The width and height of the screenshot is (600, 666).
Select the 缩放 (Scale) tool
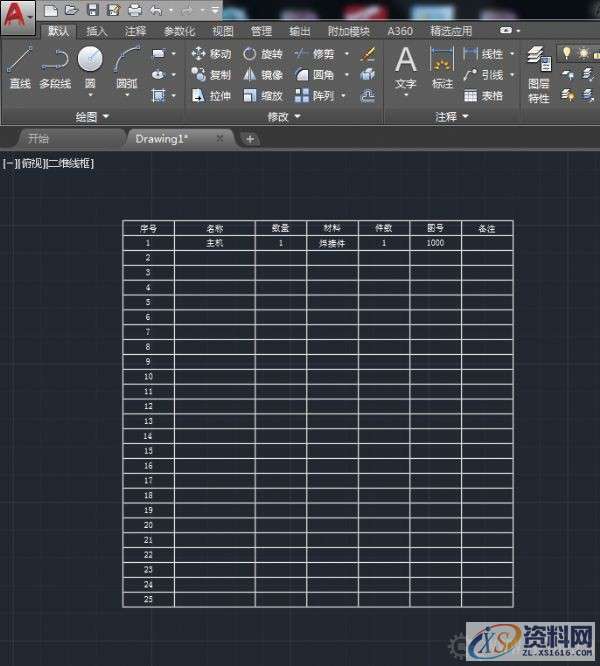tap(263, 96)
